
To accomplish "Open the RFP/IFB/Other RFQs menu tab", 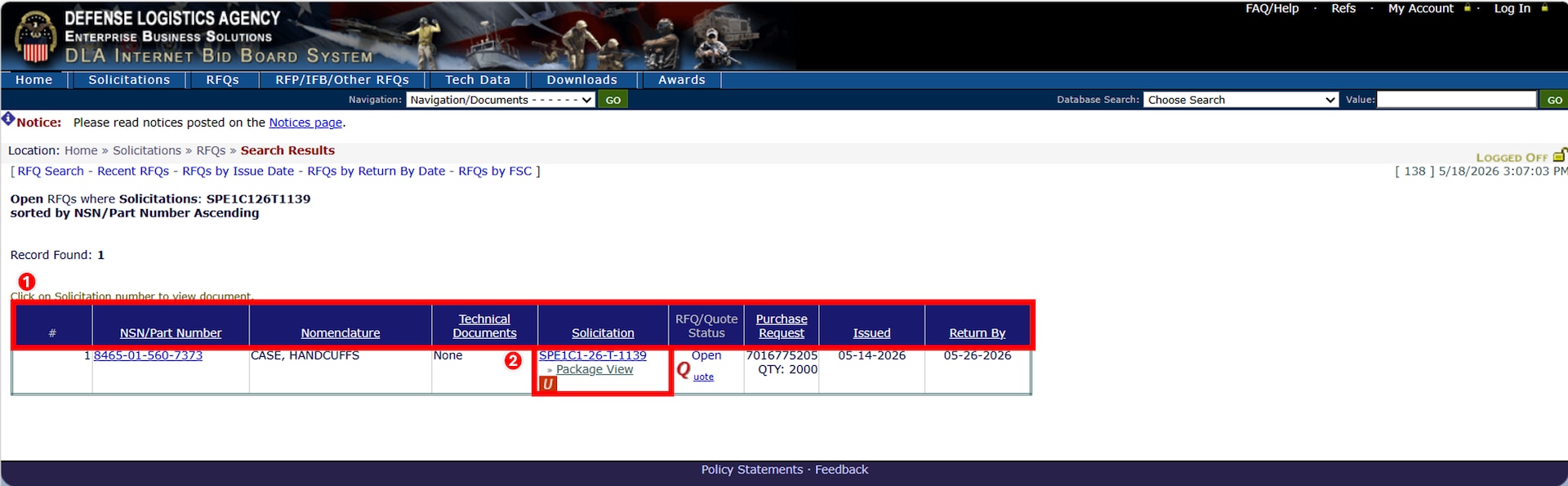I will point(342,80).
